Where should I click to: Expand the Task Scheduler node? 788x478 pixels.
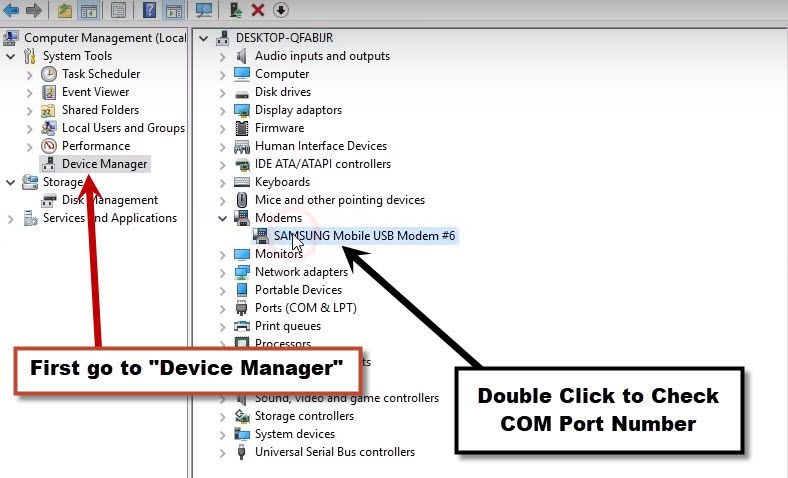pos(29,75)
